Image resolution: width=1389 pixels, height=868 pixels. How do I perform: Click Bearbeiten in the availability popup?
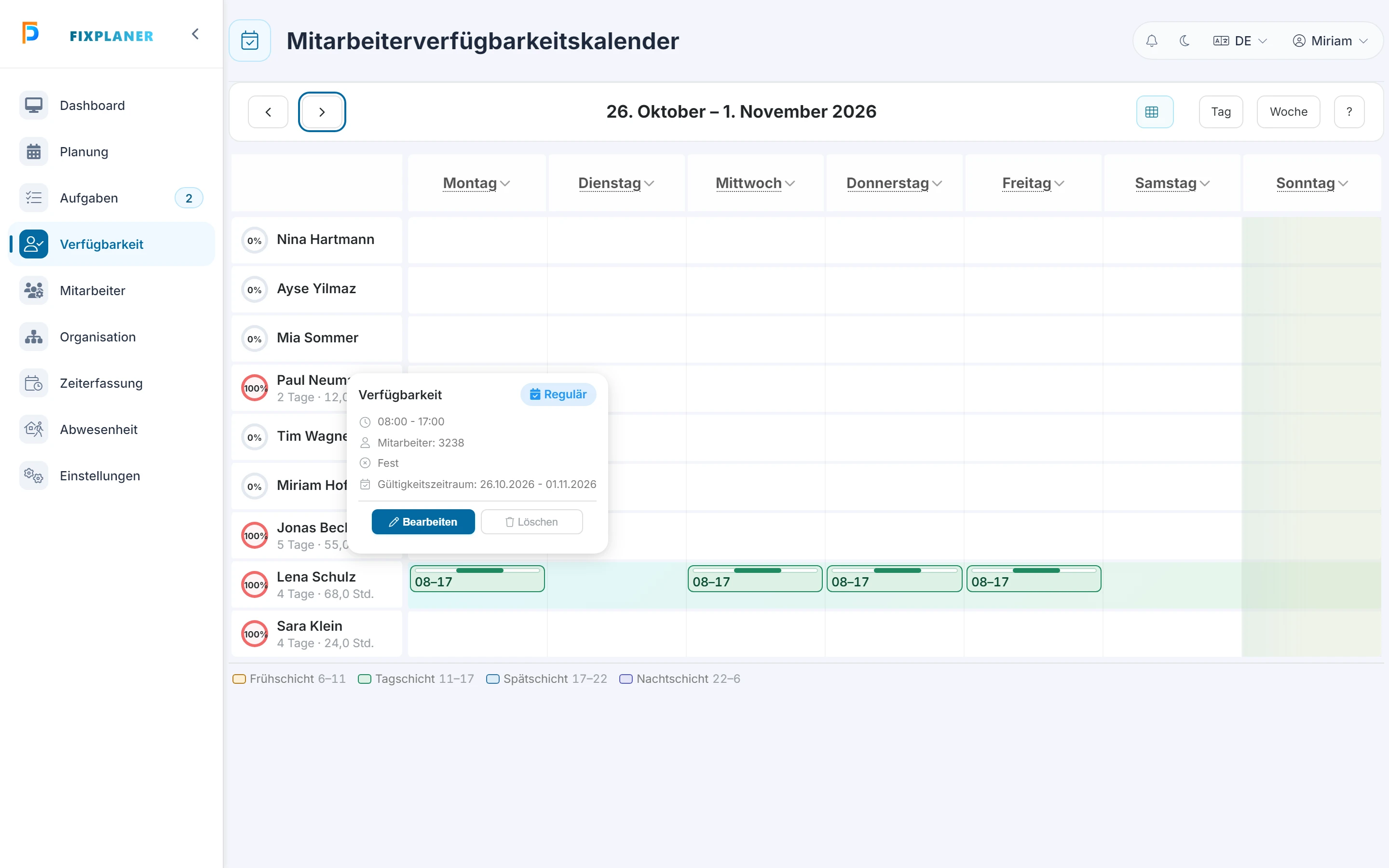click(x=423, y=522)
